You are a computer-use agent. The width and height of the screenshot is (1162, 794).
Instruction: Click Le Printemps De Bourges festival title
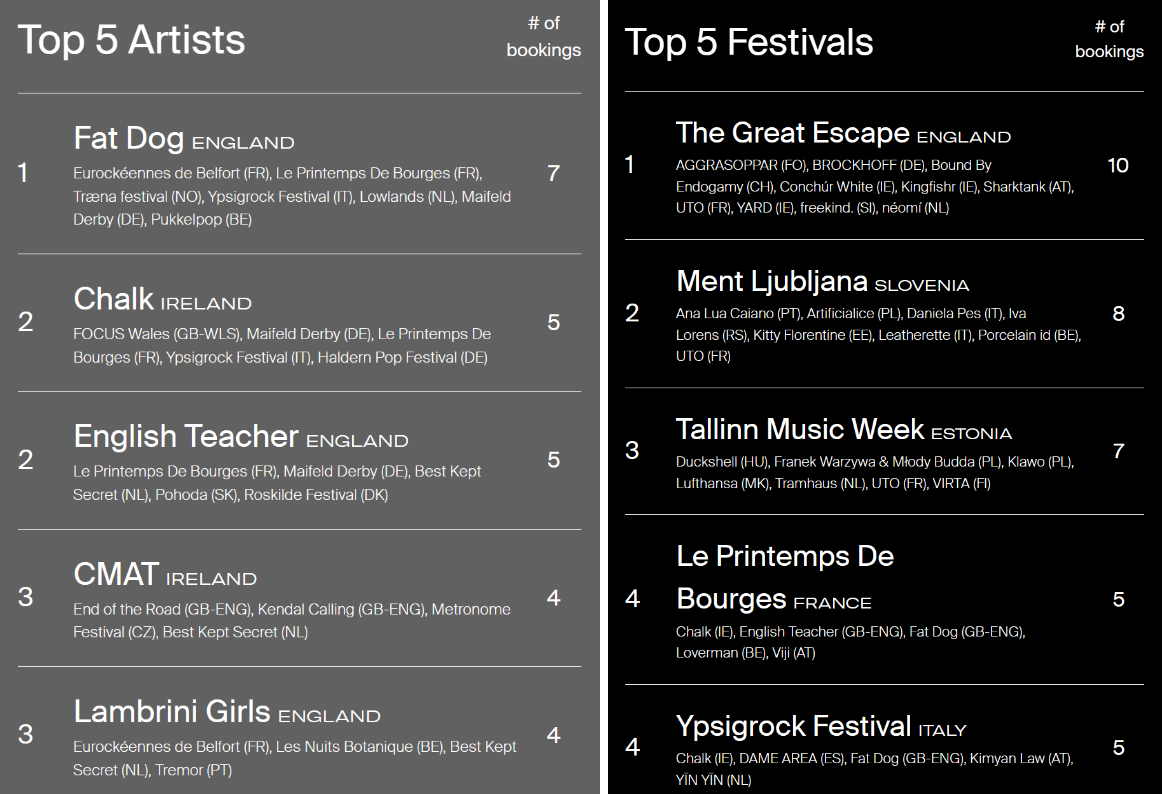click(785, 577)
